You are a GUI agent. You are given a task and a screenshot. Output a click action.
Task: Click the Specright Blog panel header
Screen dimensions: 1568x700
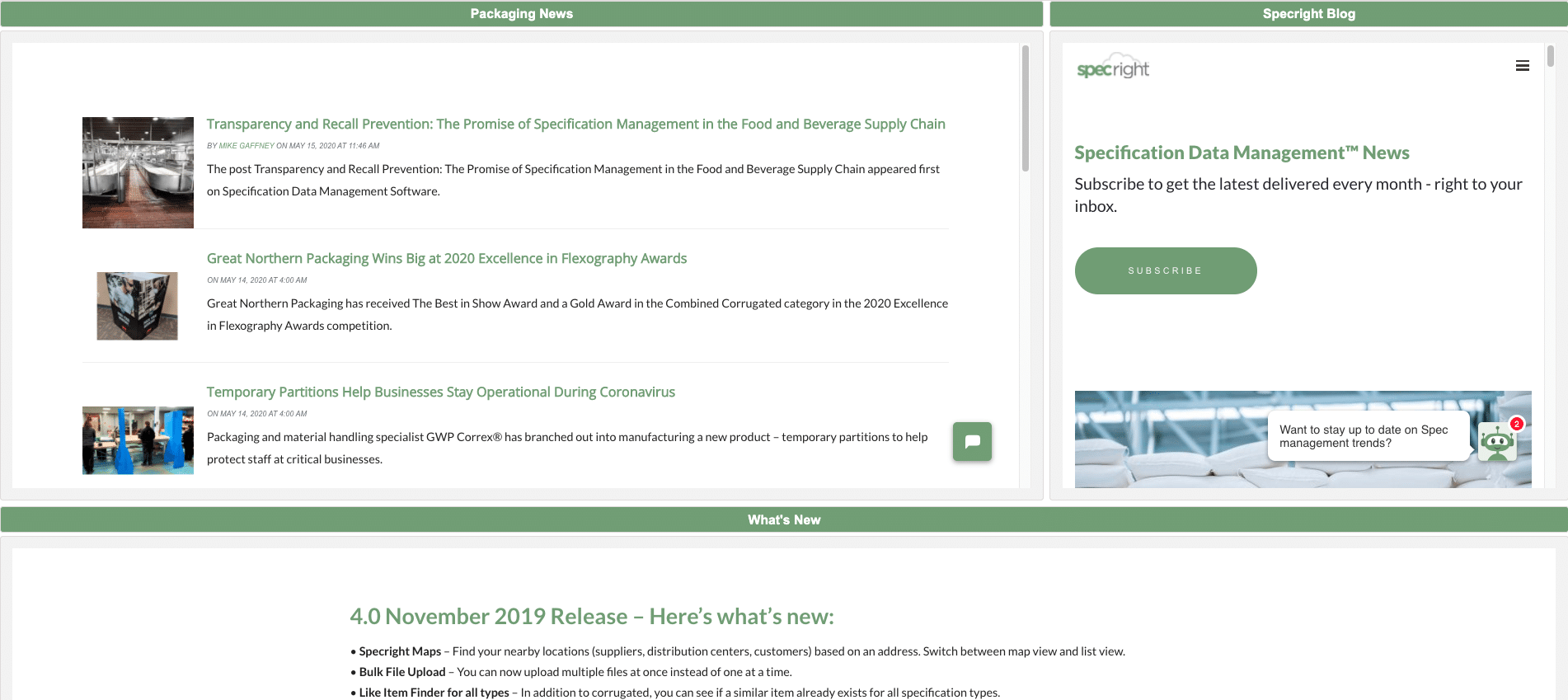(x=1308, y=14)
